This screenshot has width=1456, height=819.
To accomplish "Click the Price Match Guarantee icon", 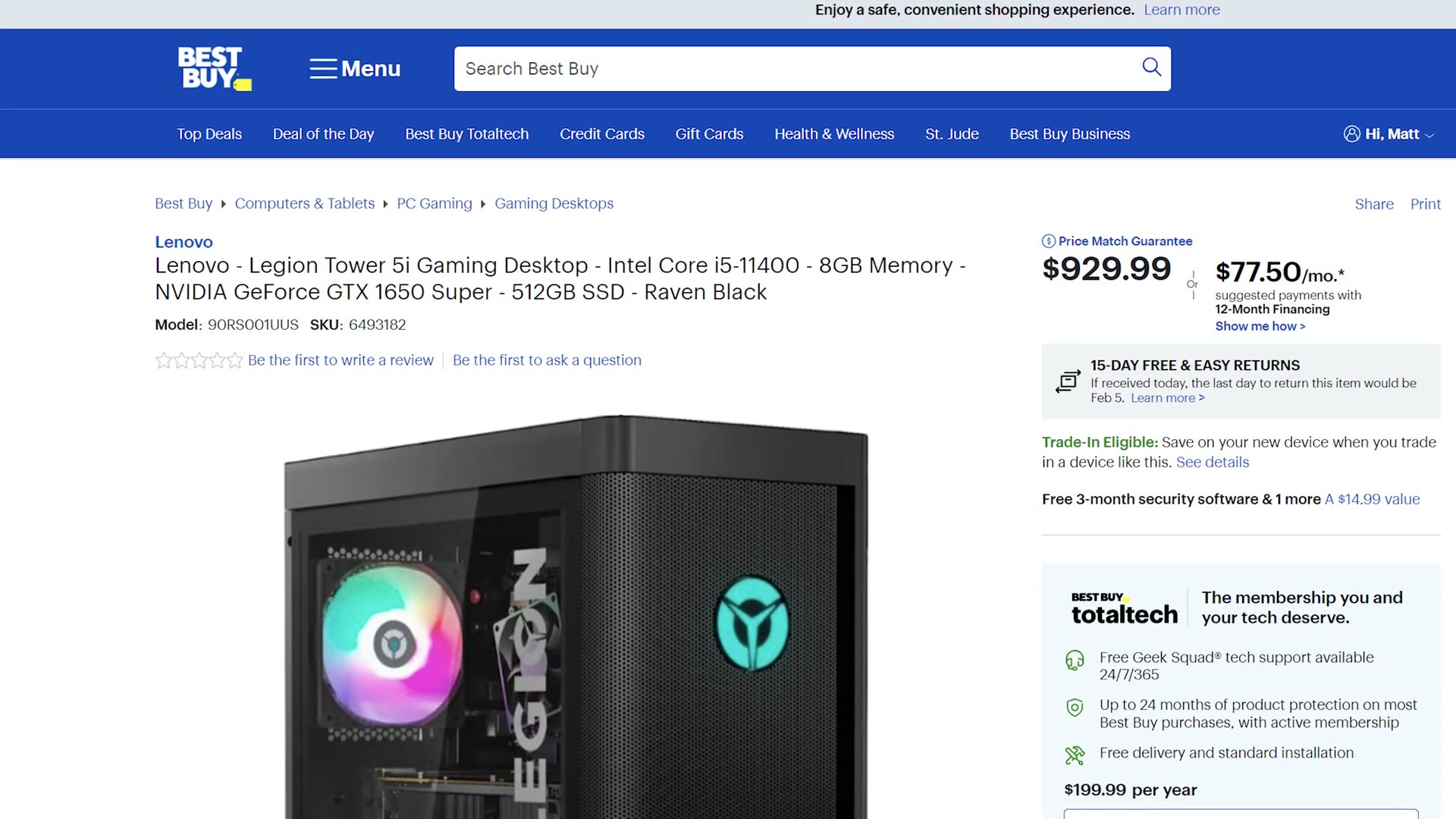I will click(x=1049, y=241).
